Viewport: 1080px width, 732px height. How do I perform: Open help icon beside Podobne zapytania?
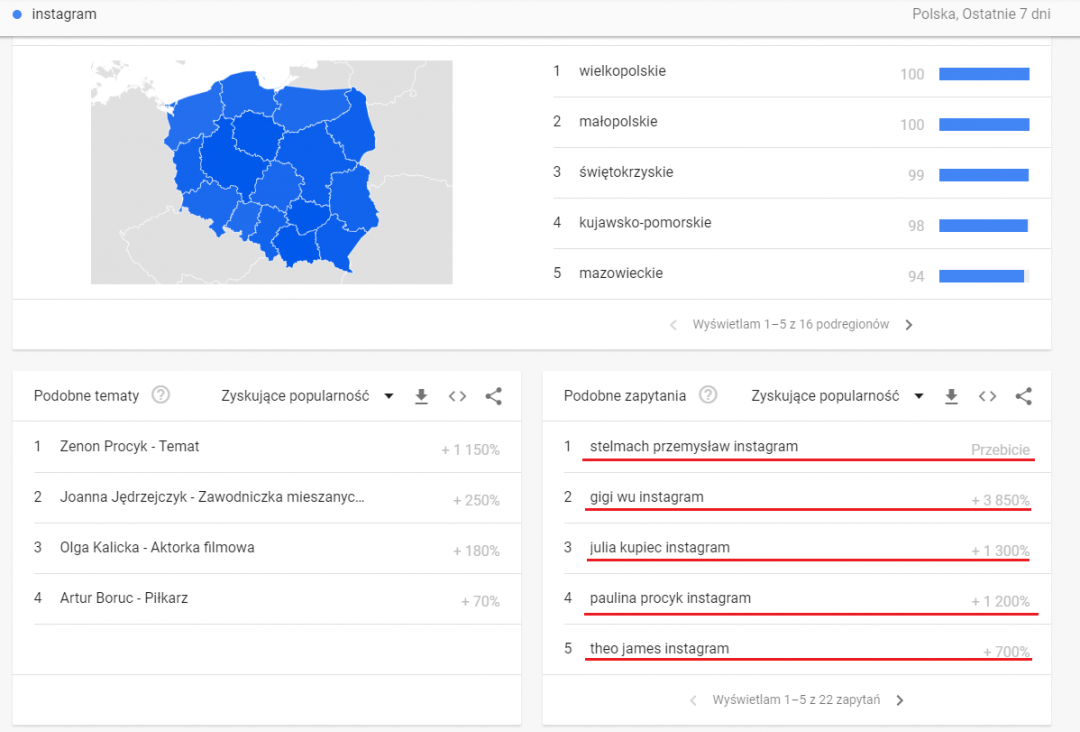(x=708, y=395)
